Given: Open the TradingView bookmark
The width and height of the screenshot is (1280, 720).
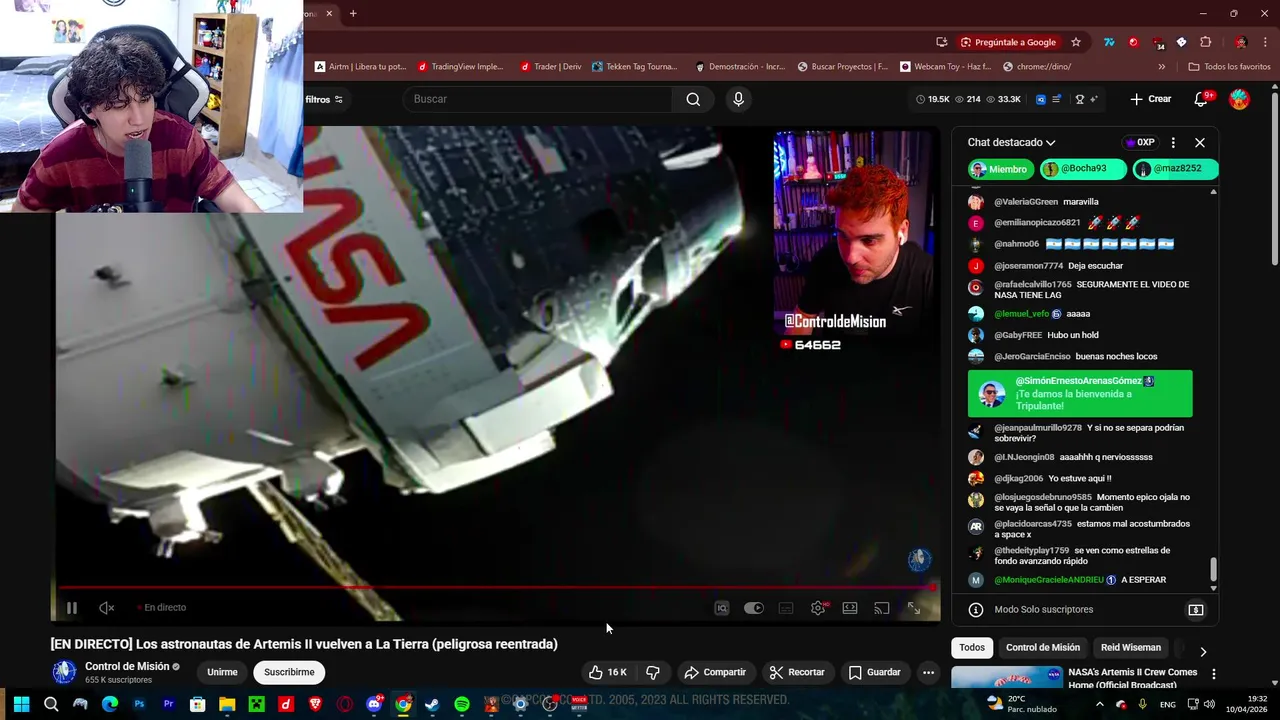Looking at the screenshot, I should (460, 67).
